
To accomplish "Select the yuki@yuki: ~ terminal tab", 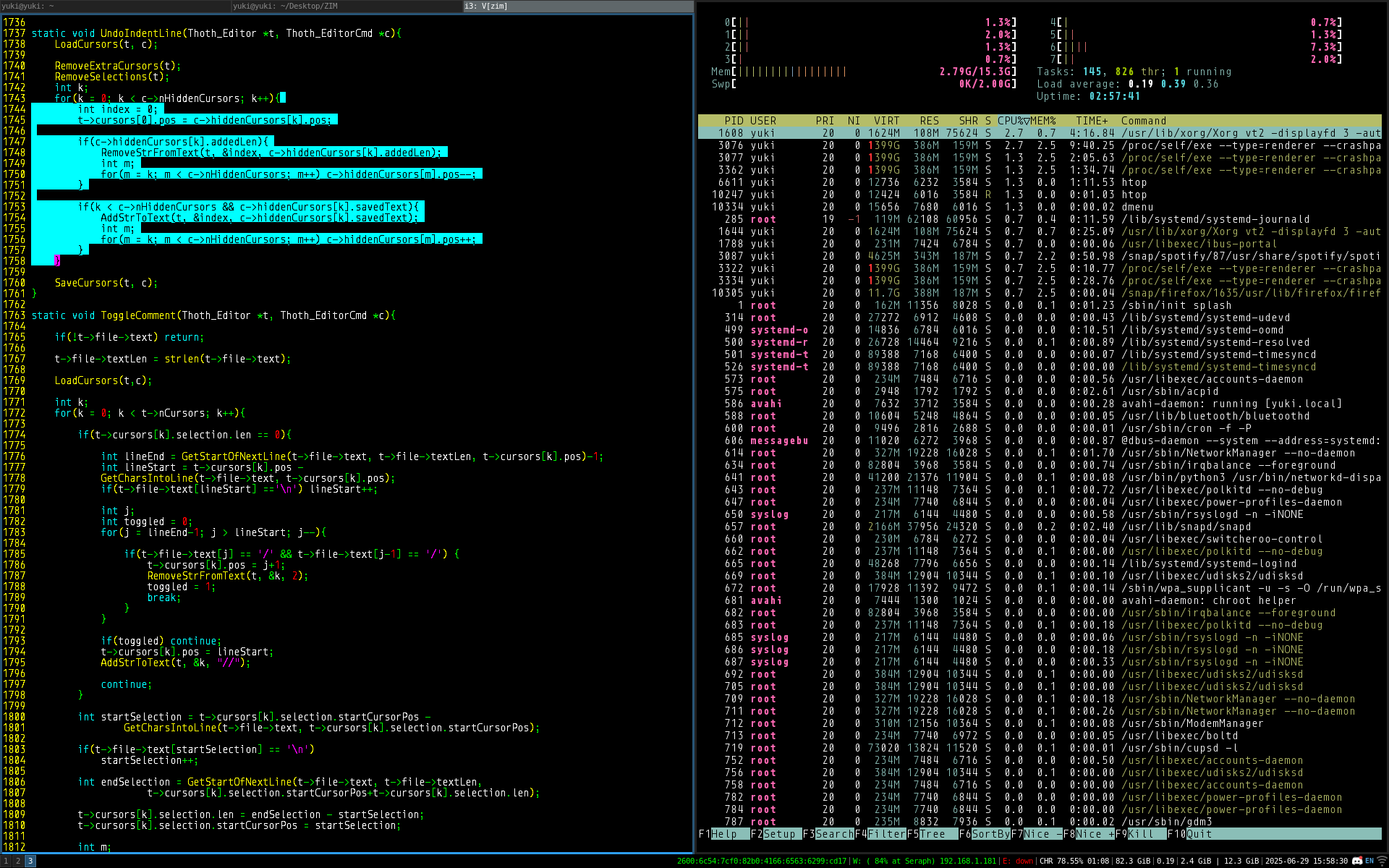I will (115, 6).
